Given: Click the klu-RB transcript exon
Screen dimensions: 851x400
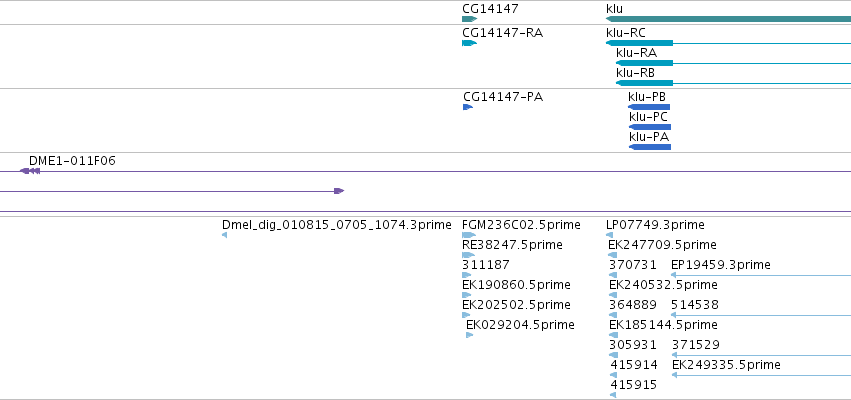Looking at the screenshot, I should (x=644, y=83).
